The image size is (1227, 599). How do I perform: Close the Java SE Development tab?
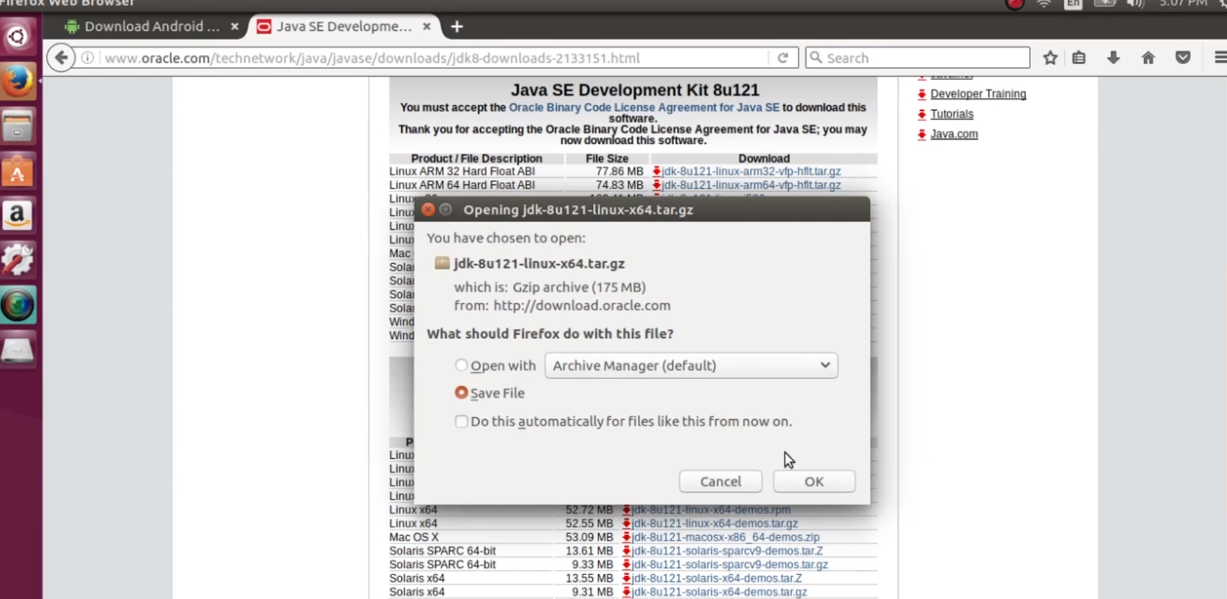pos(426,27)
